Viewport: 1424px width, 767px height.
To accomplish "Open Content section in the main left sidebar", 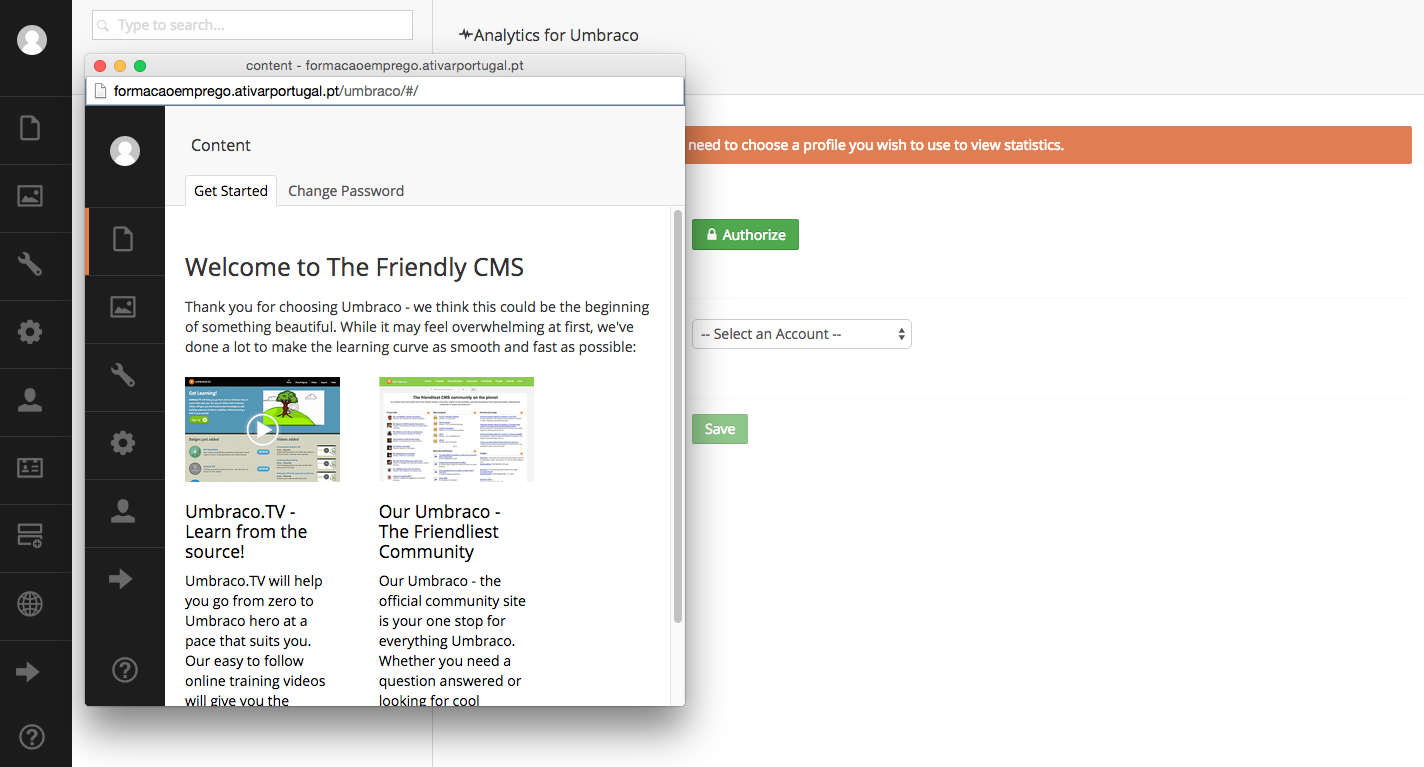I will point(30,129).
